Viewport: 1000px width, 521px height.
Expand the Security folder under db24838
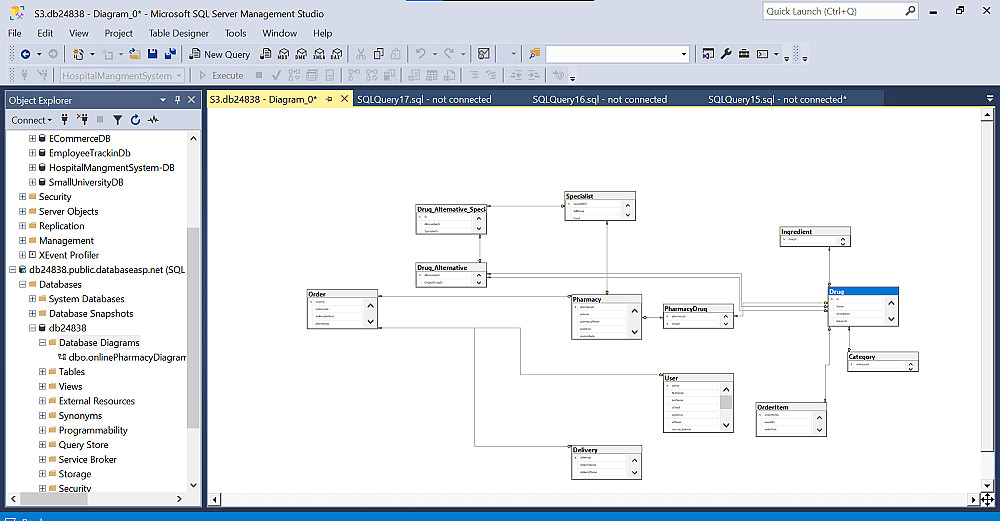point(43,489)
